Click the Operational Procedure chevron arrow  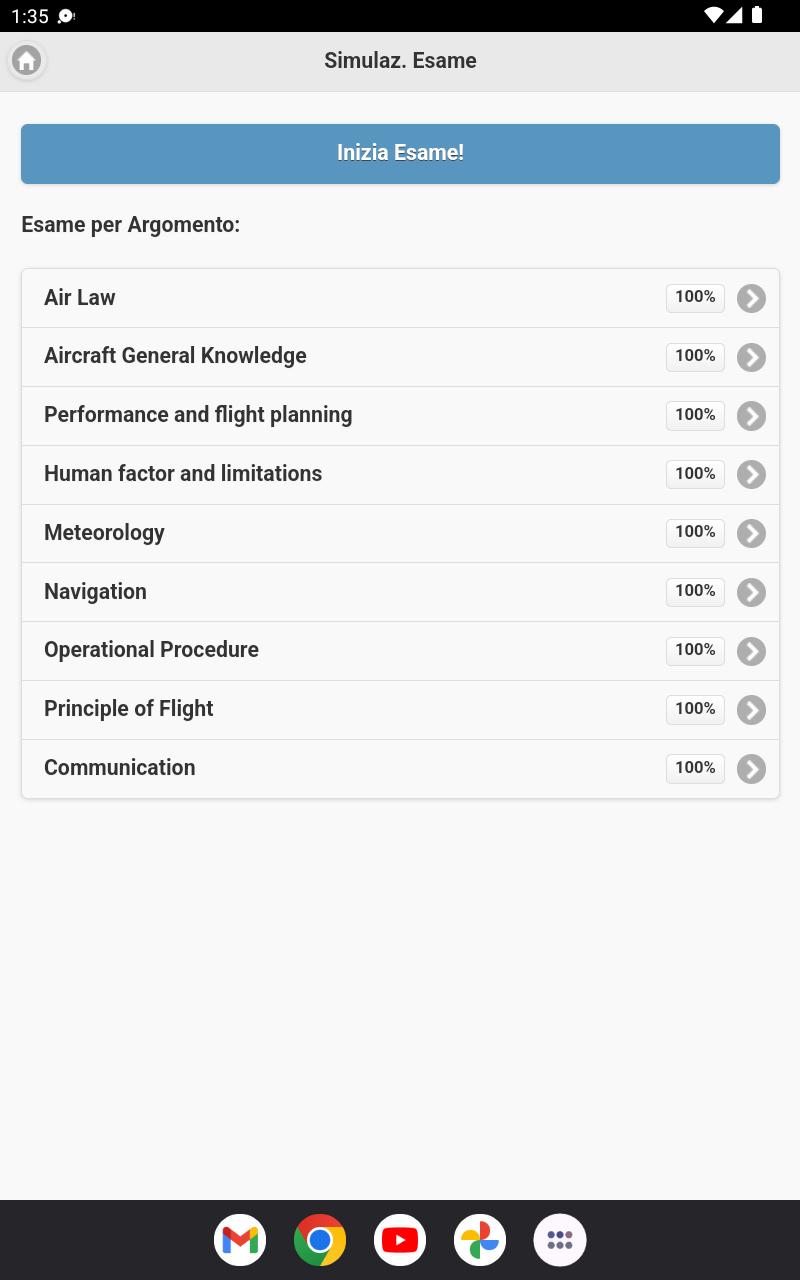pos(751,651)
